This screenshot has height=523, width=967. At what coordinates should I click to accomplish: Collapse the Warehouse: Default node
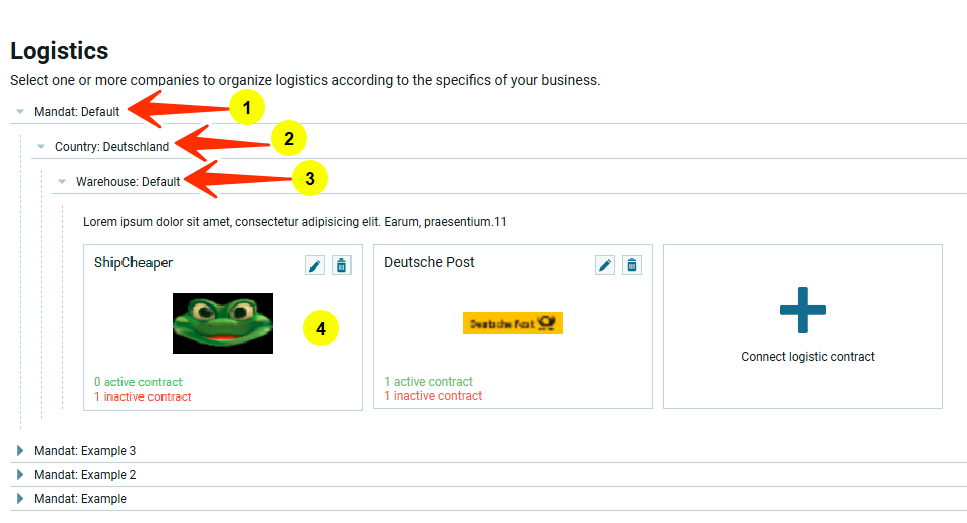pos(62,182)
